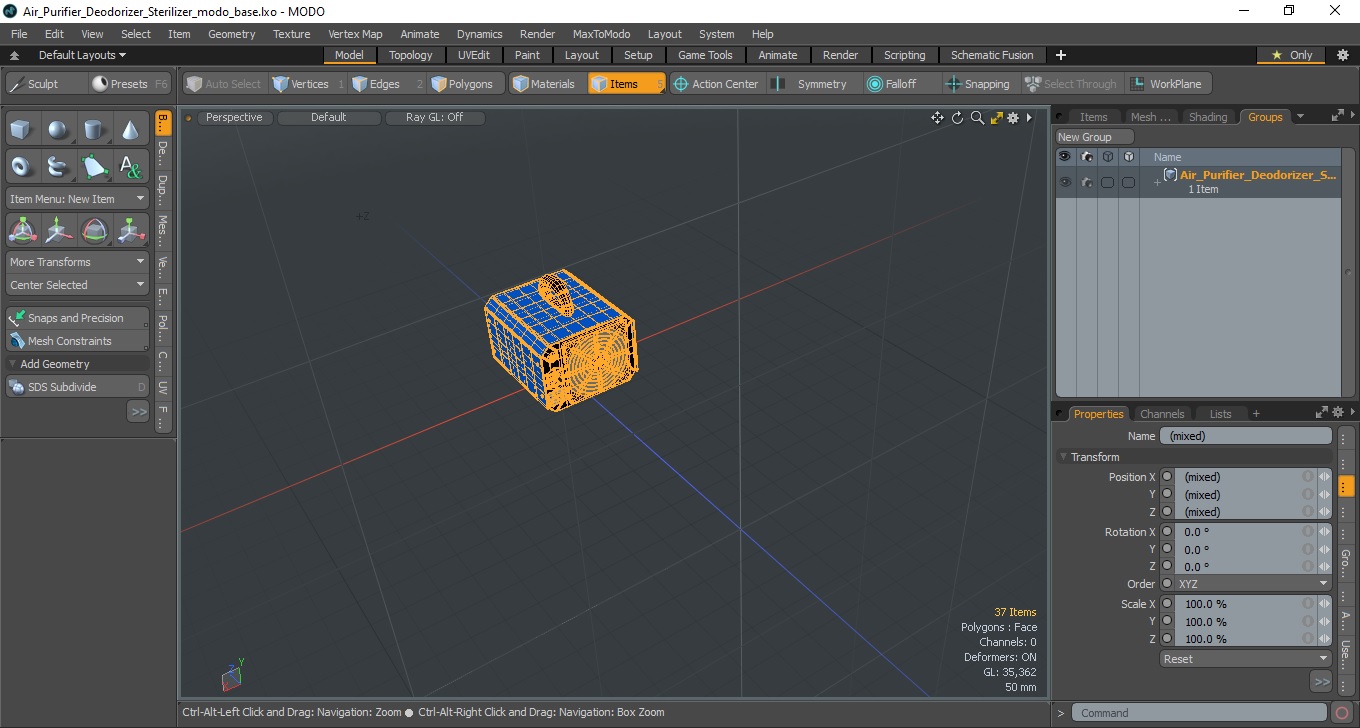Click Ray GL: Off button

click(434, 117)
